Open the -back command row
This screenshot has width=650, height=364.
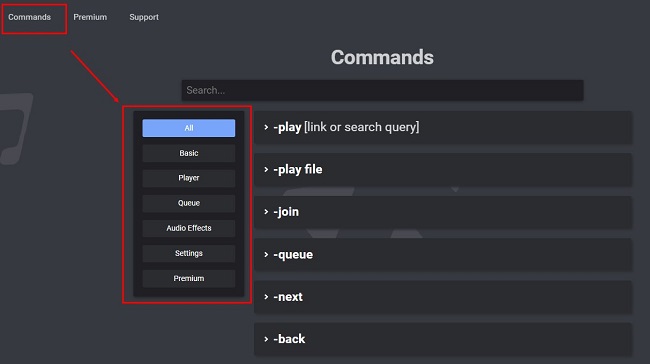(443, 339)
